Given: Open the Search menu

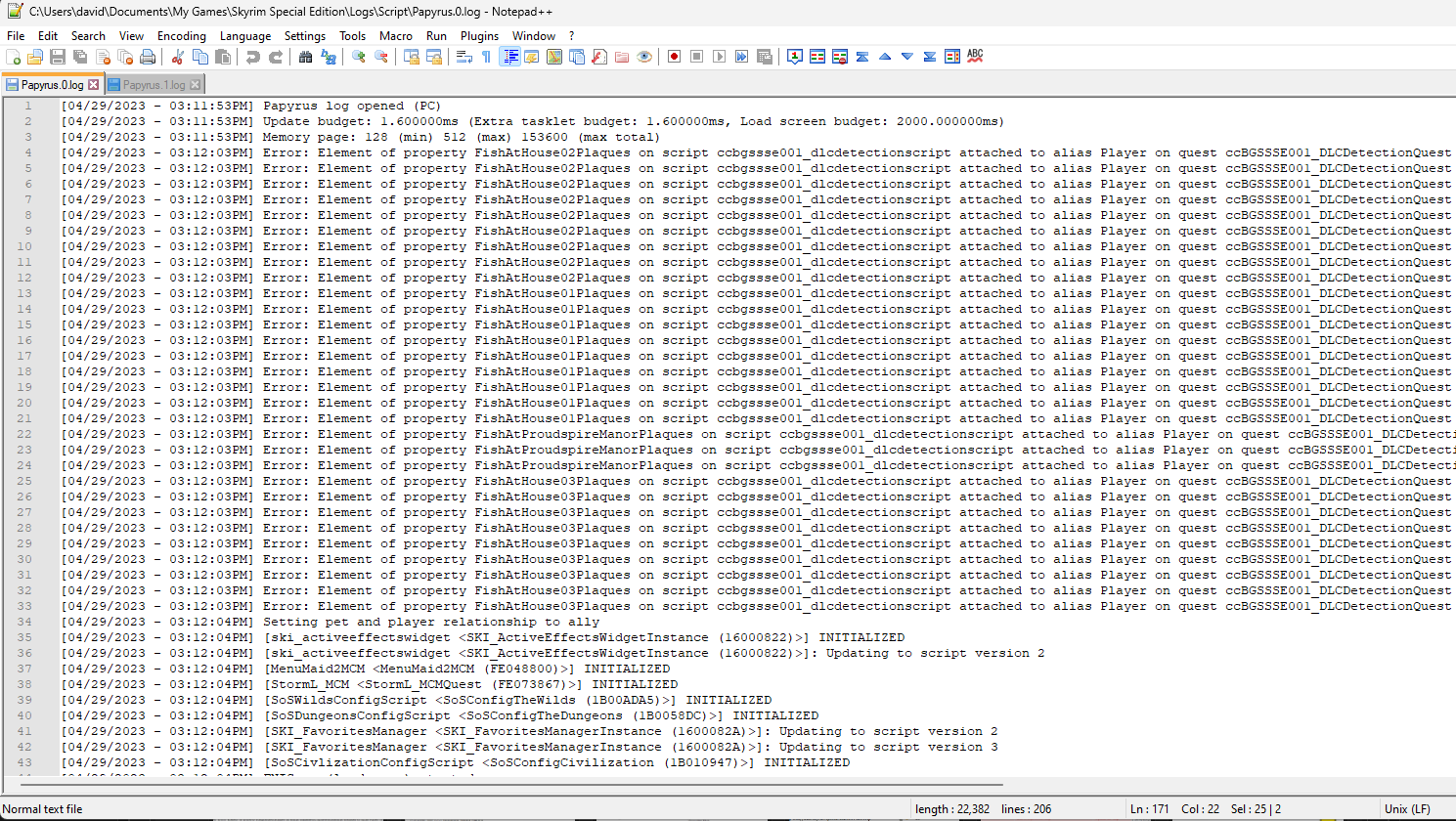Looking at the screenshot, I should pyautogui.click(x=88, y=36).
